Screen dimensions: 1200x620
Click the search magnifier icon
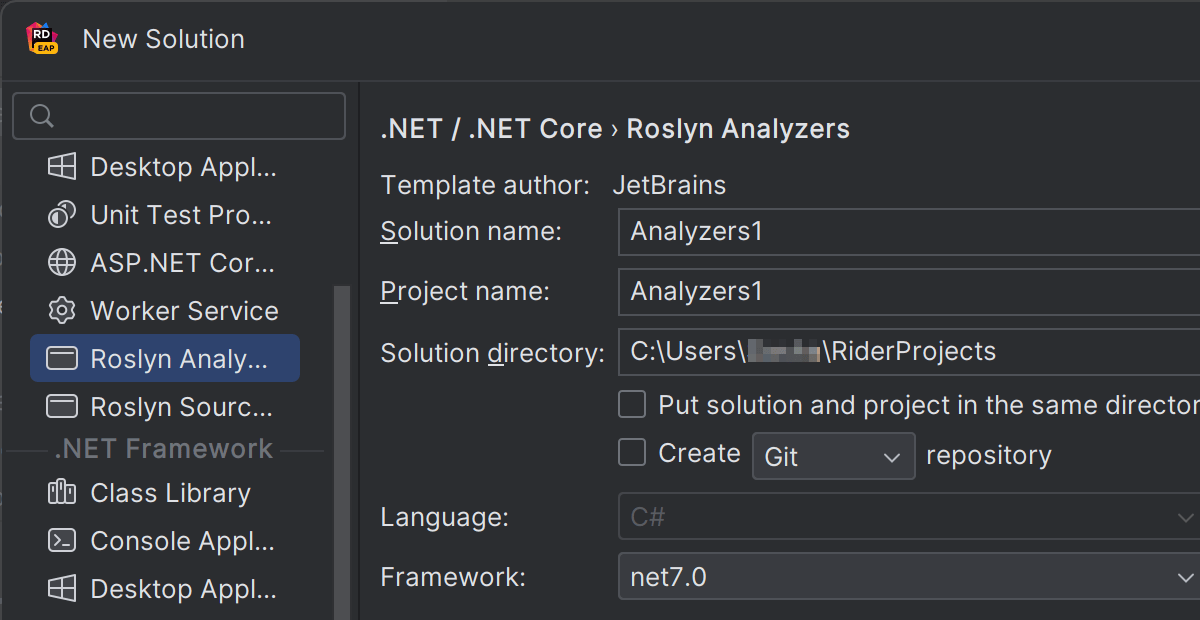click(41, 116)
